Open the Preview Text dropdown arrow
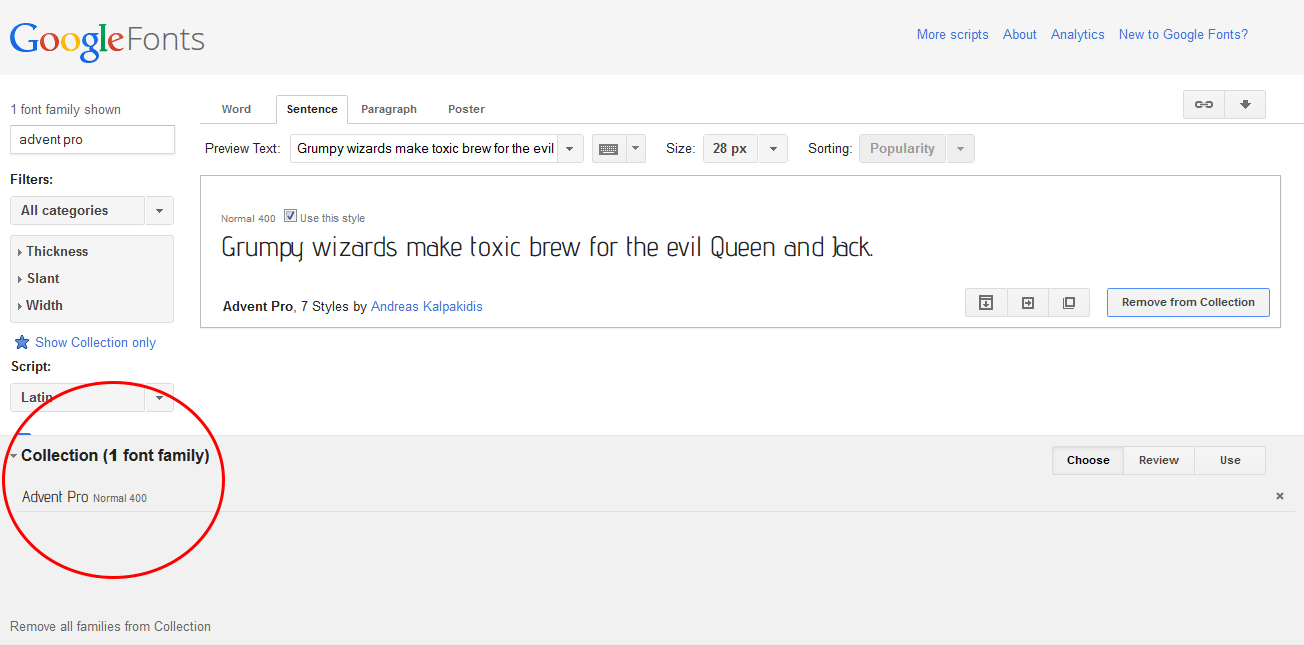Image resolution: width=1304 pixels, height=645 pixels. pos(570,149)
